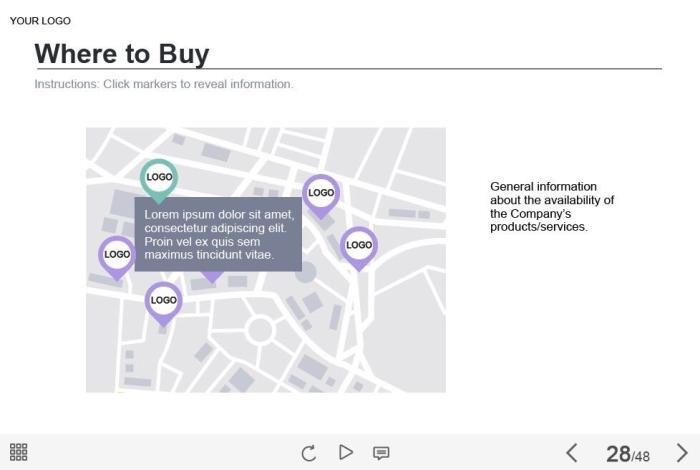Click the roundabout circle on the map
The height and width of the screenshot is (470, 700).
click(x=260, y=329)
